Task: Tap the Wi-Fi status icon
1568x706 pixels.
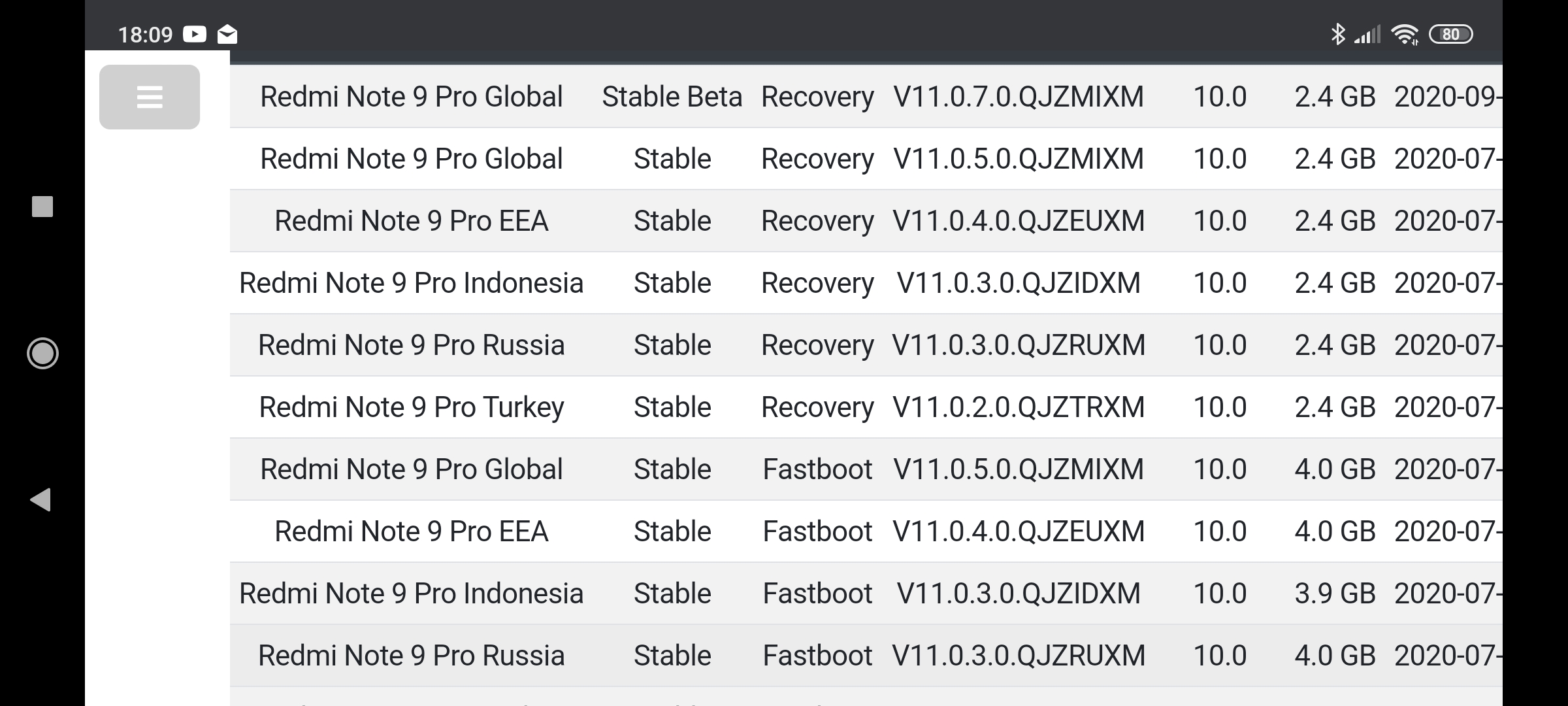Action: click(1405, 34)
